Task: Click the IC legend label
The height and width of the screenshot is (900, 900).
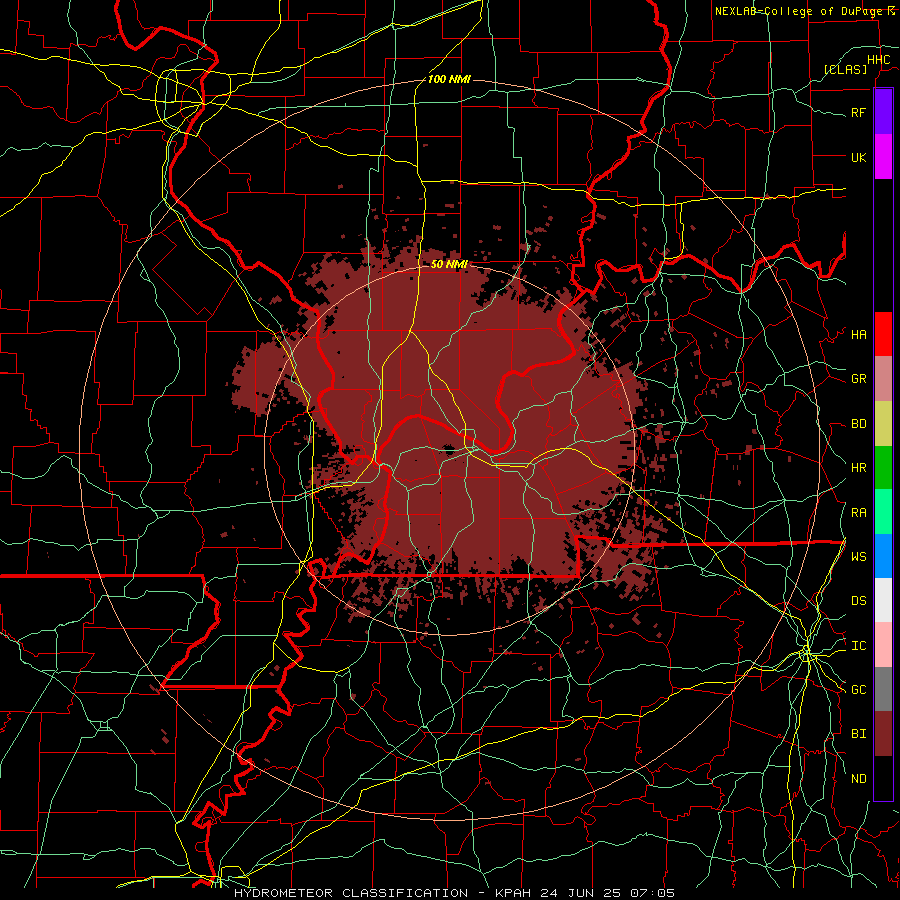Action: pyautogui.click(x=858, y=646)
